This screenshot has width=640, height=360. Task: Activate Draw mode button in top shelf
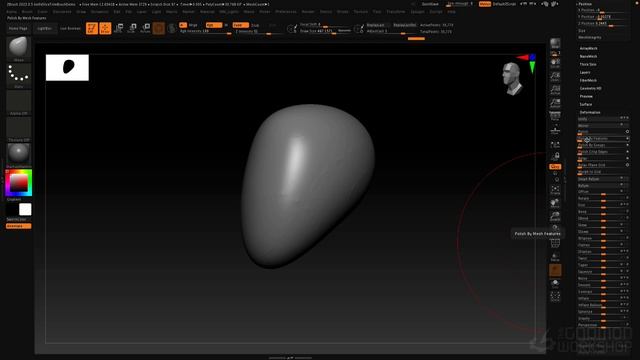tap(105, 28)
